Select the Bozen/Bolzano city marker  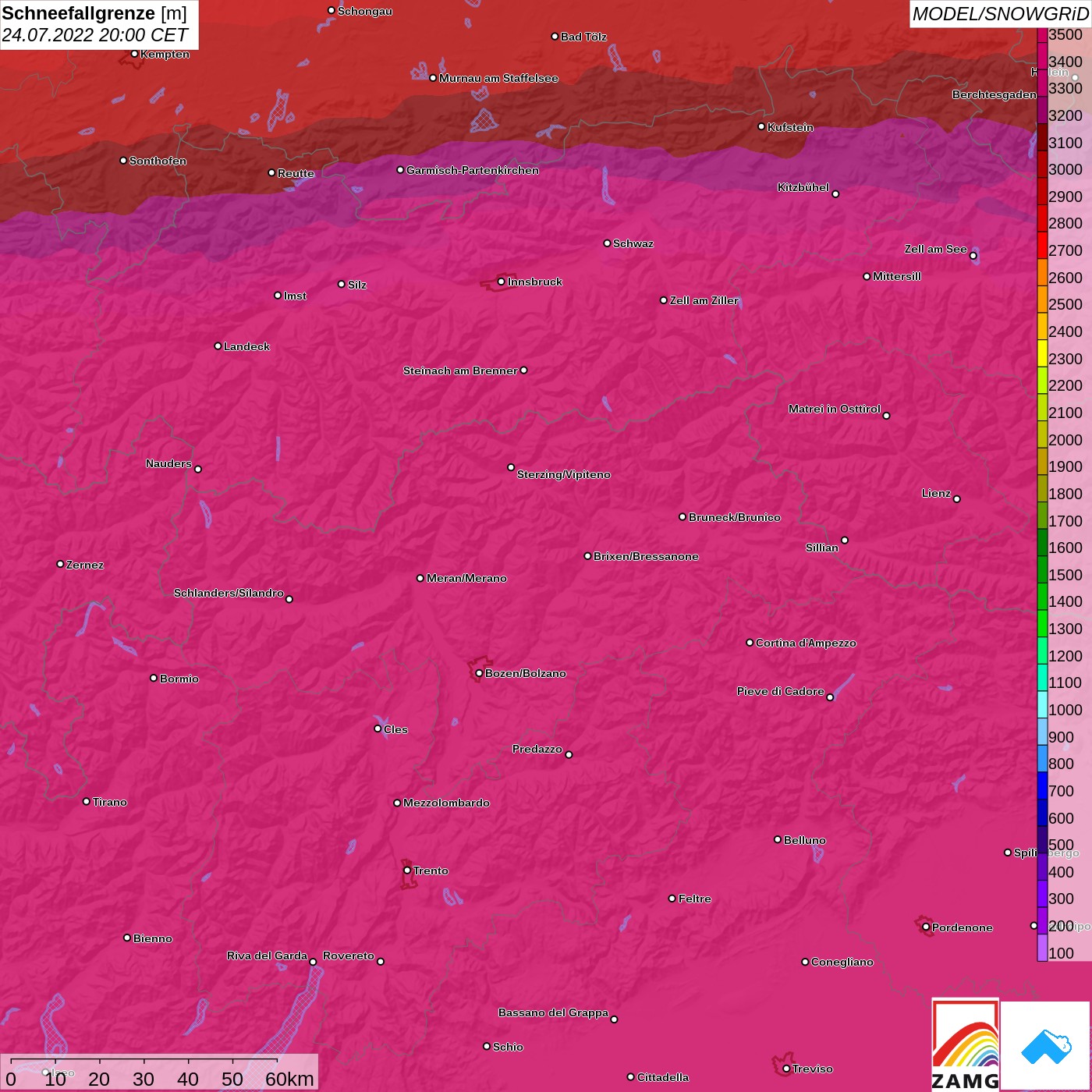[479, 673]
